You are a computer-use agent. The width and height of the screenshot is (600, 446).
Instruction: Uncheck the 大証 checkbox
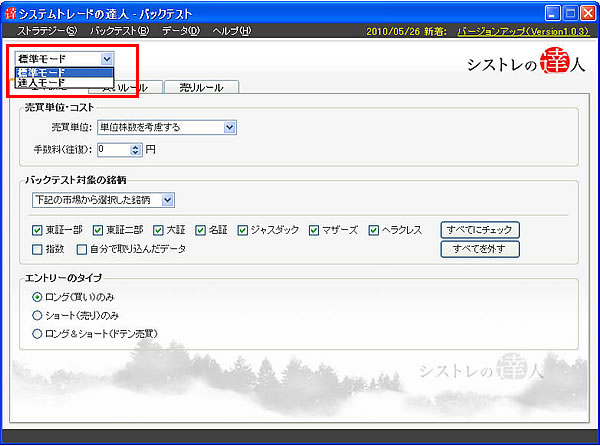(158, 230)
